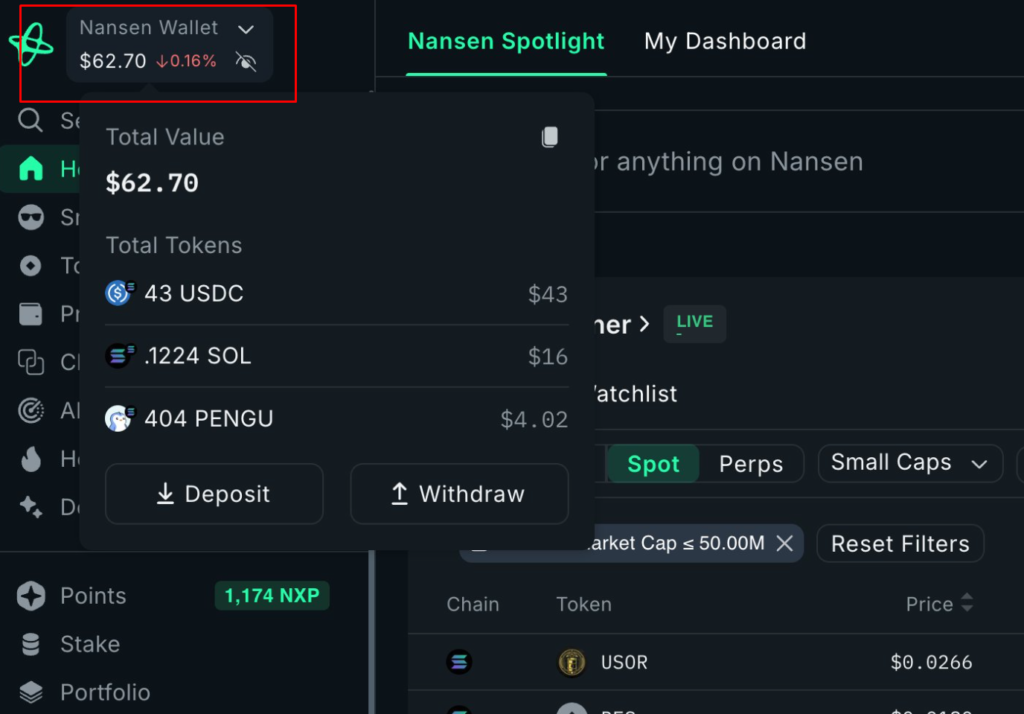Select the flame Hot Contracts sidebar icon
The width and height of the screenshot is (1024, 714).
click(30, 458)
